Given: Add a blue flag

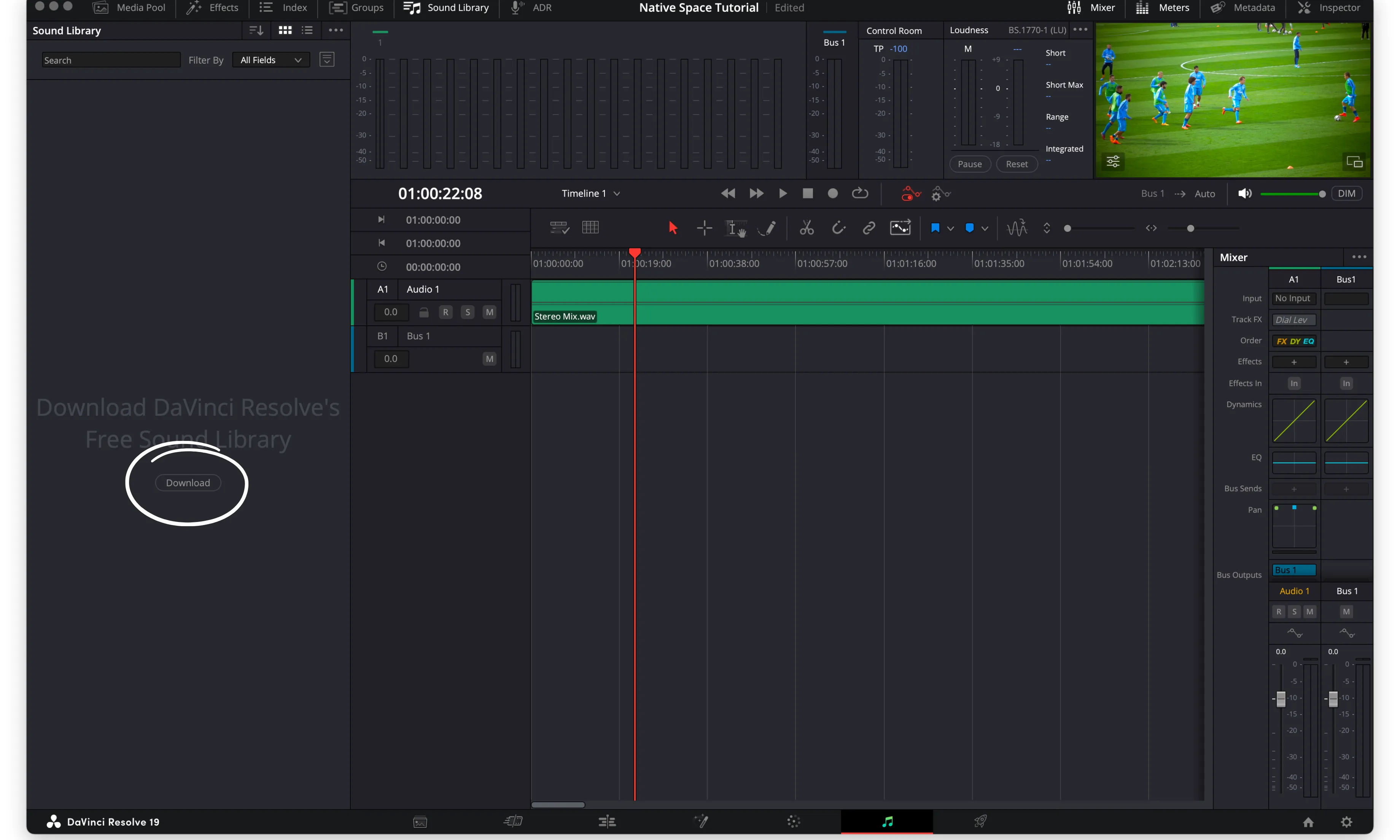Looking at the screenshot, I should coord(935,228).
